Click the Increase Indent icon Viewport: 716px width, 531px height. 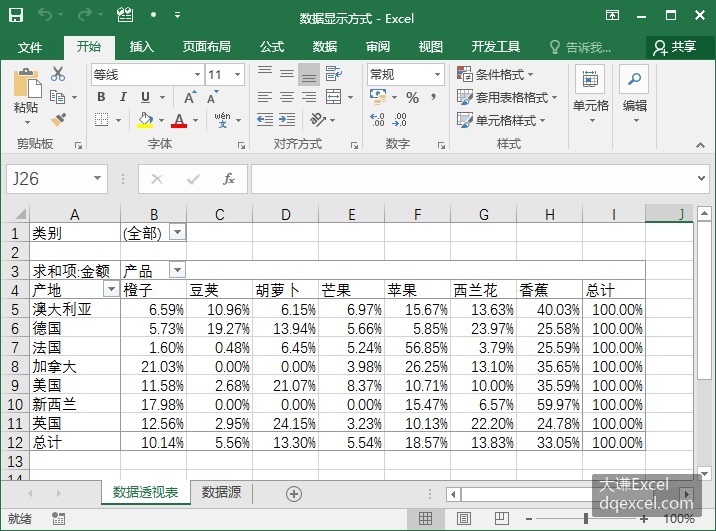coord(287,120)
